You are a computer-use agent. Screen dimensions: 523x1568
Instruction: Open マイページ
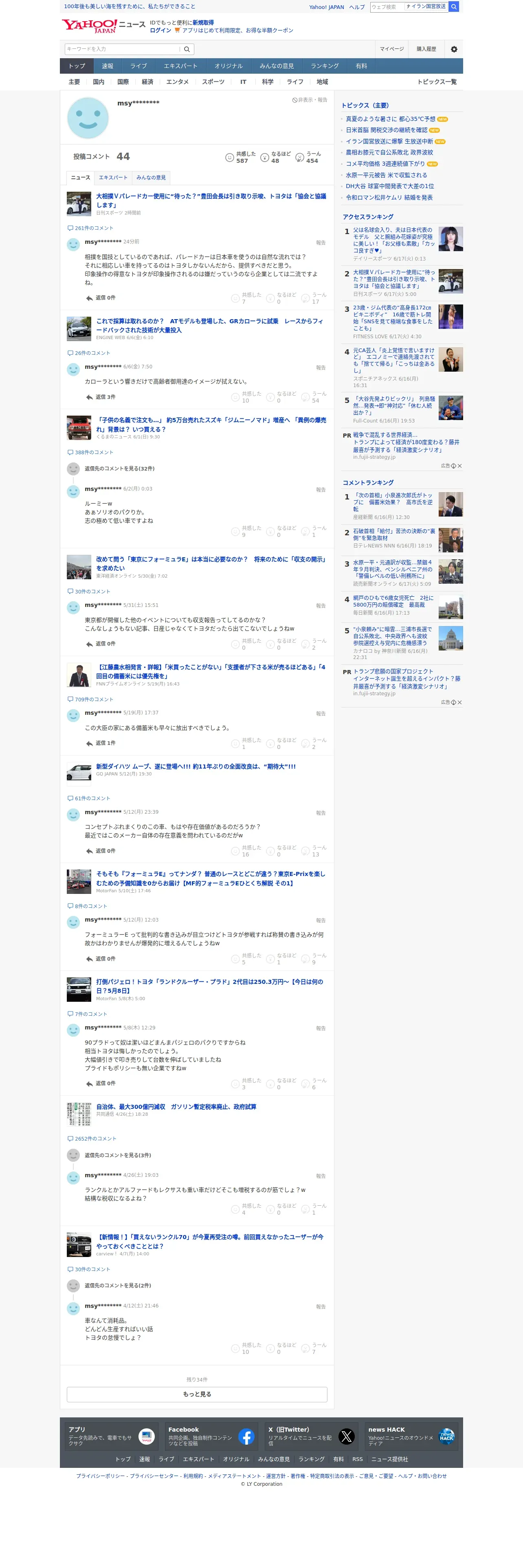click(391, 49)
